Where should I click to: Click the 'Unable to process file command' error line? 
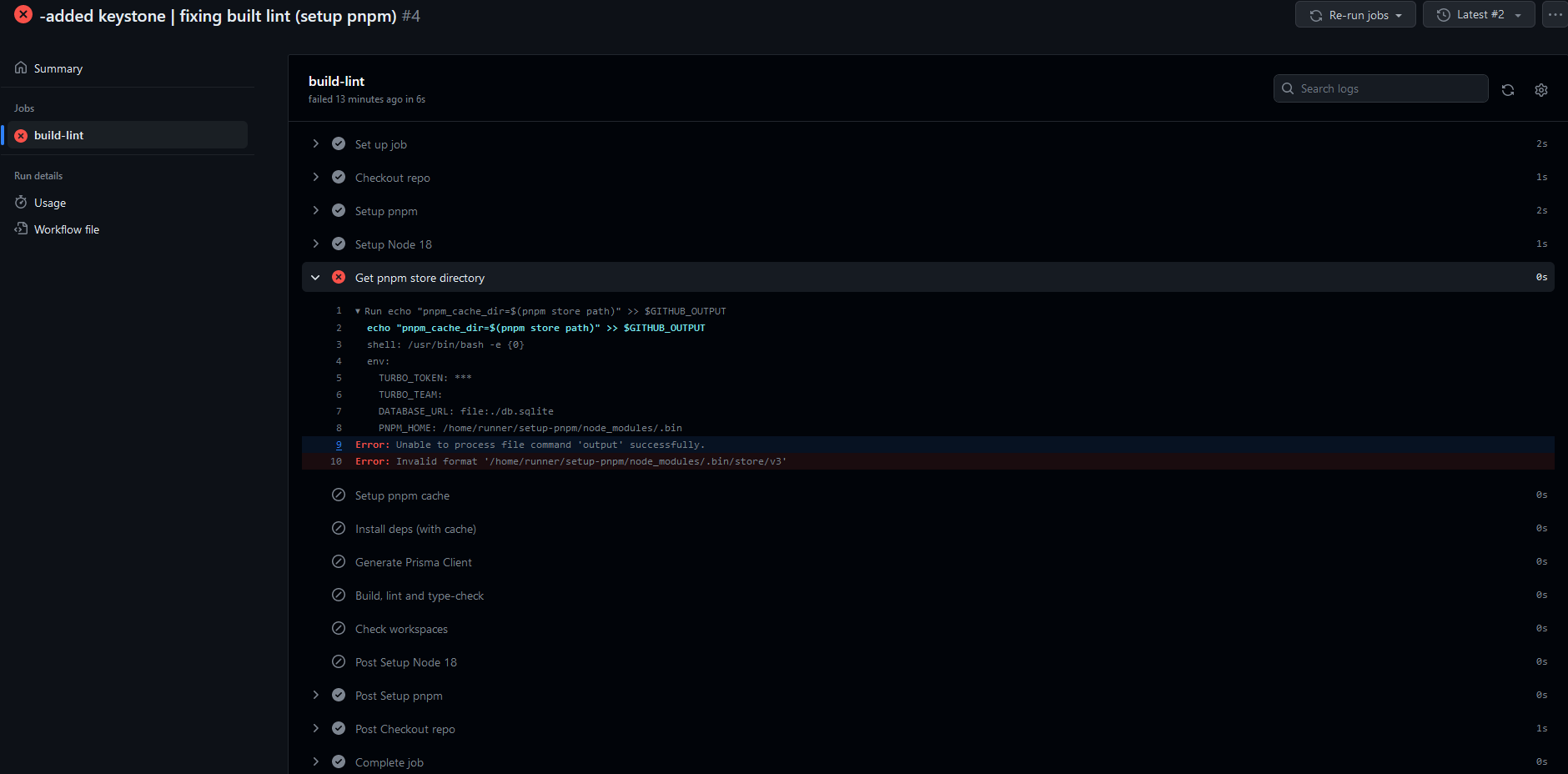[928, 445]
